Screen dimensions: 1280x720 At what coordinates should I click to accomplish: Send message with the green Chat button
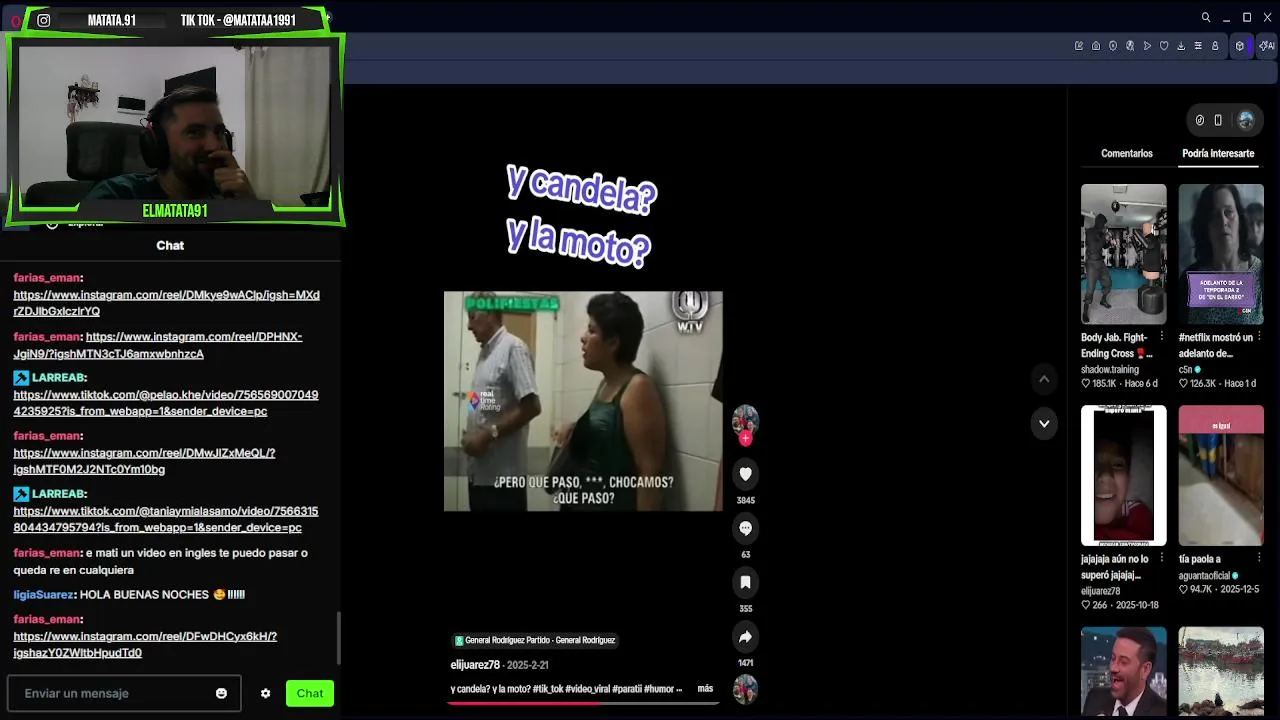pos(310,693)
